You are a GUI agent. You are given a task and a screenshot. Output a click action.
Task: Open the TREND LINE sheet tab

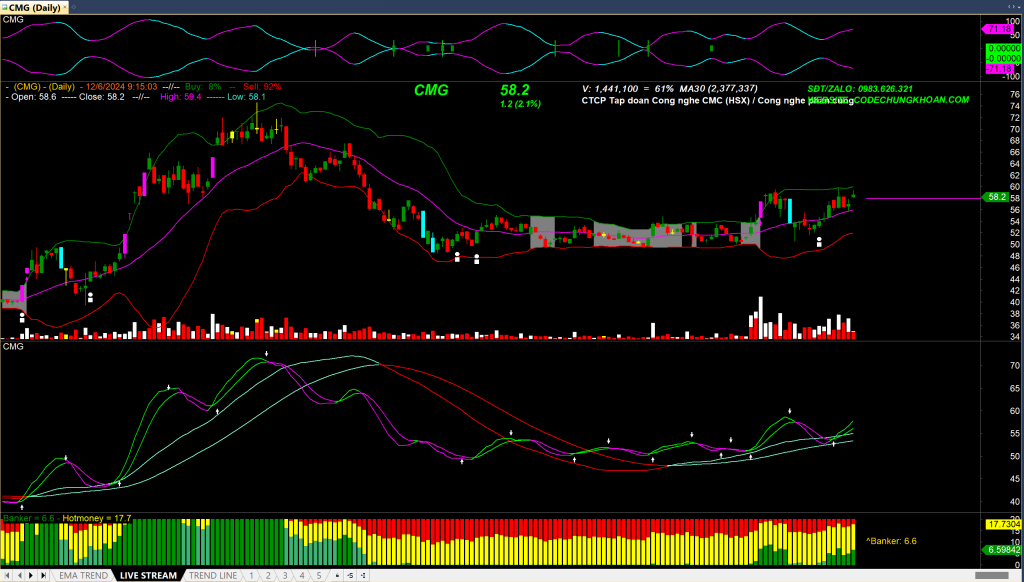[x=213, y=575]
